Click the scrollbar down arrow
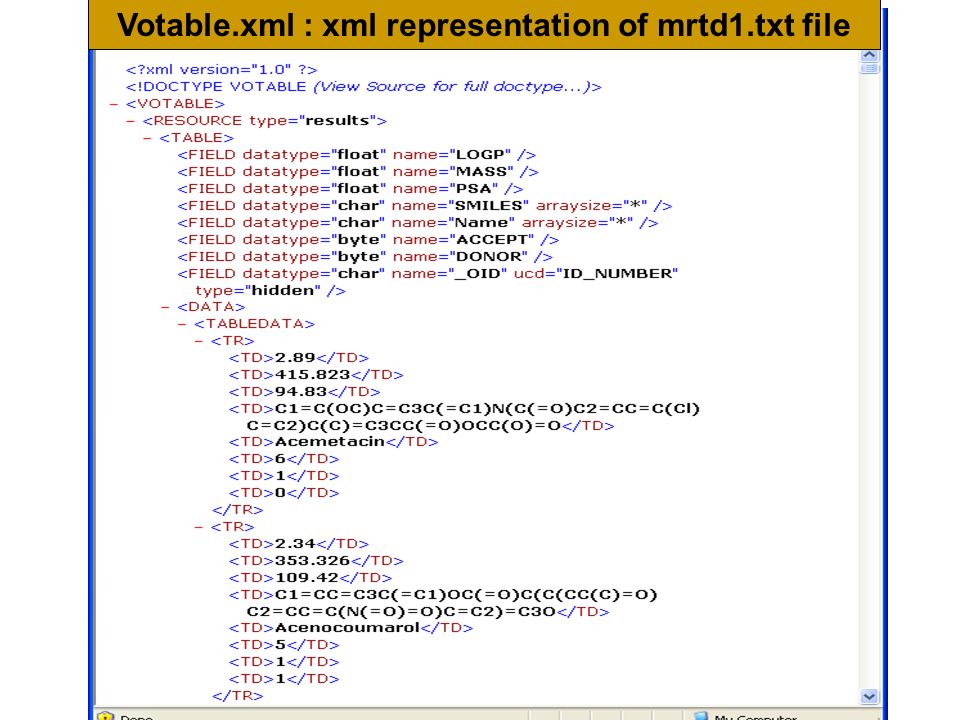This screenshot has width=960, height=720. point(869,696)
